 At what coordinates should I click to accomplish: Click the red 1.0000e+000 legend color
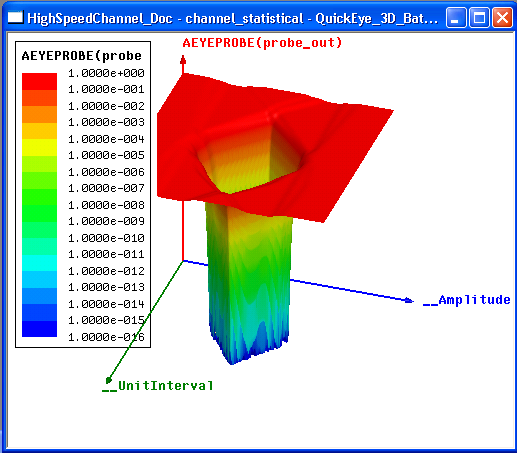pyautogui.click(x=39, y=81)
